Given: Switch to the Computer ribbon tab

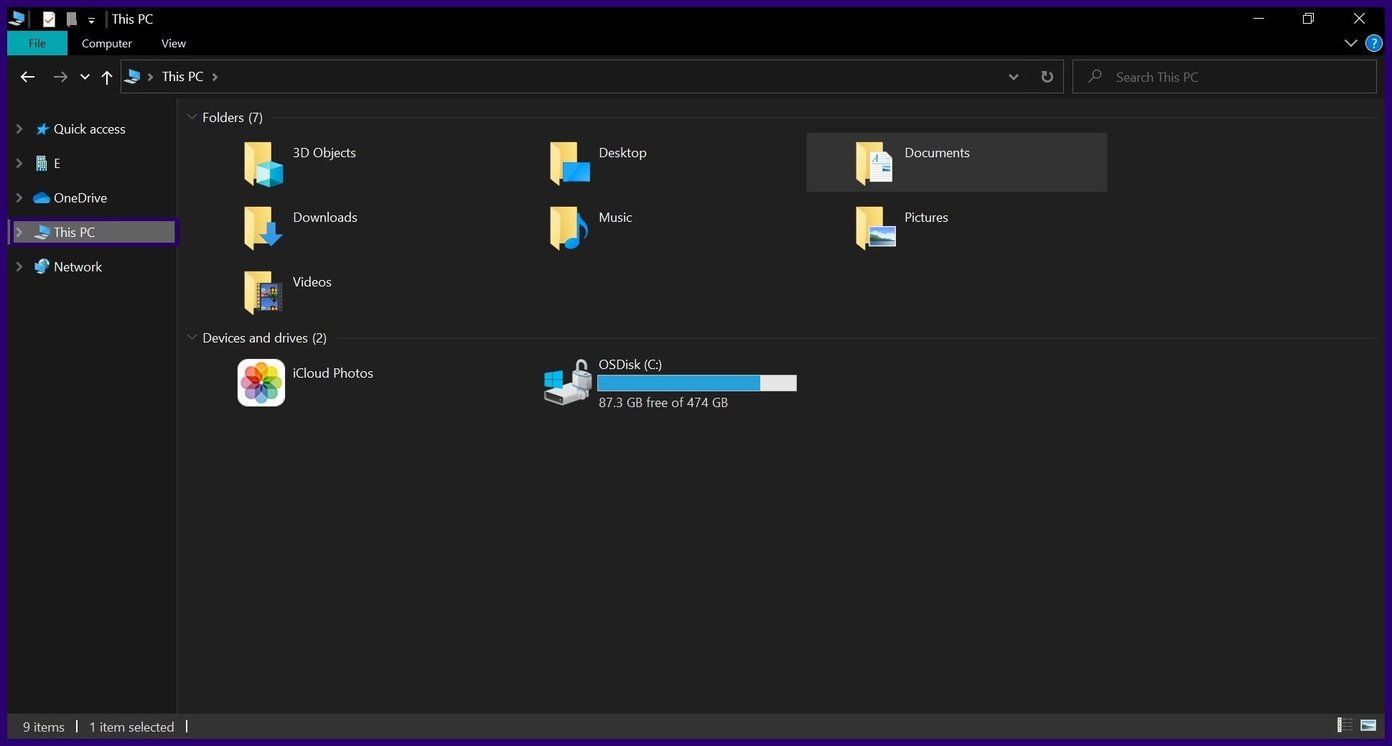Looking at the screenshot, I should point(105,43).
